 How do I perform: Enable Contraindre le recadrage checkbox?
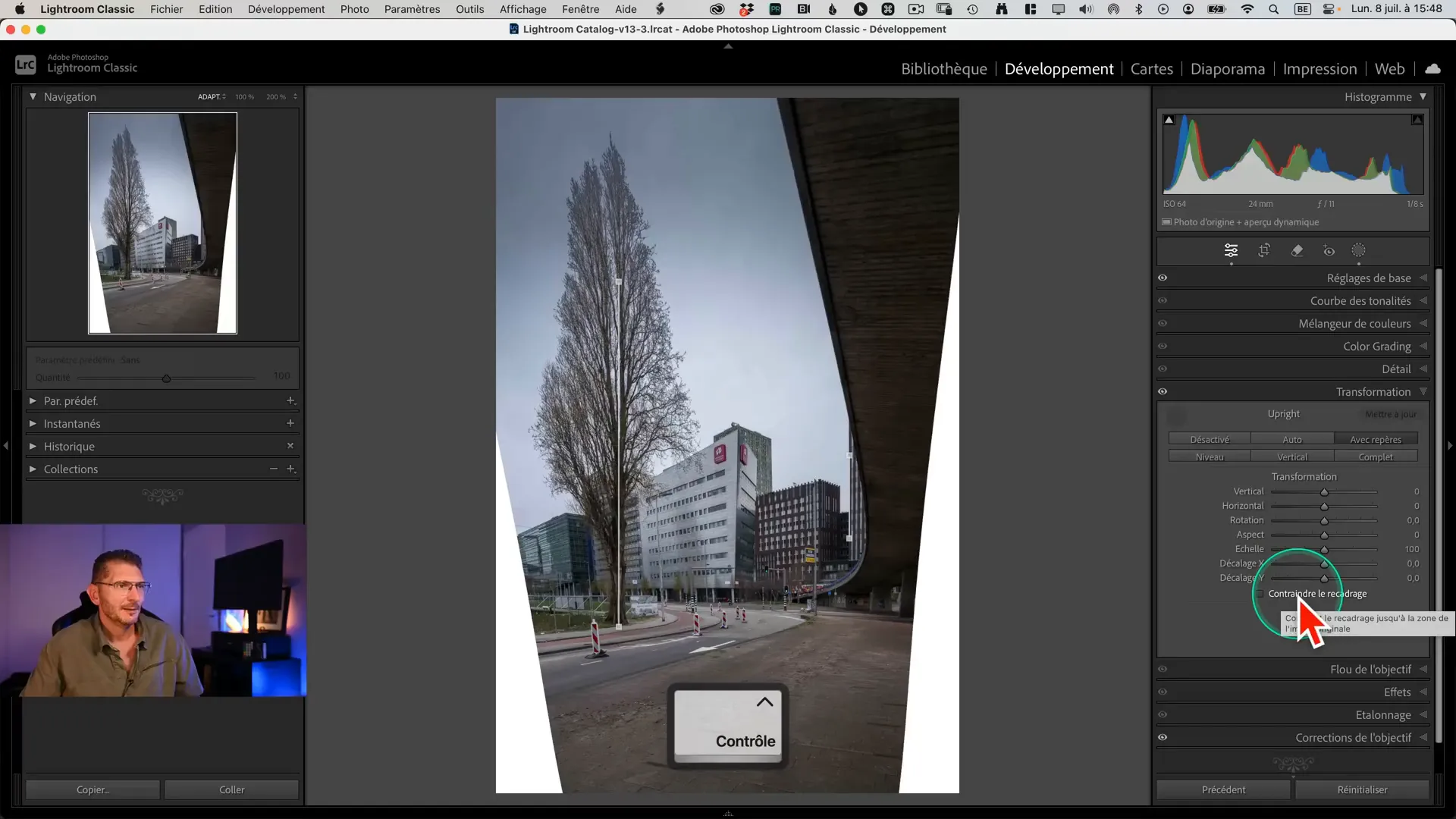click(x=1260, y=594)
